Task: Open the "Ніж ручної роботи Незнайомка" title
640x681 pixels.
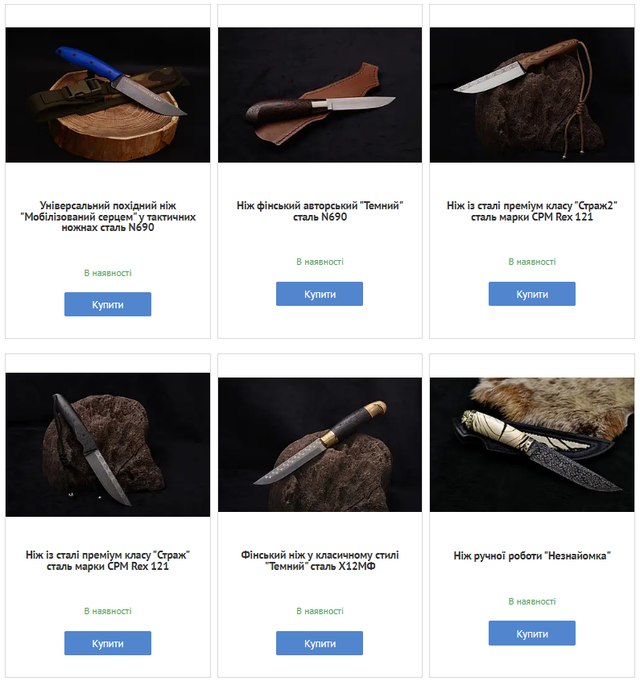Action: (532, 555)
